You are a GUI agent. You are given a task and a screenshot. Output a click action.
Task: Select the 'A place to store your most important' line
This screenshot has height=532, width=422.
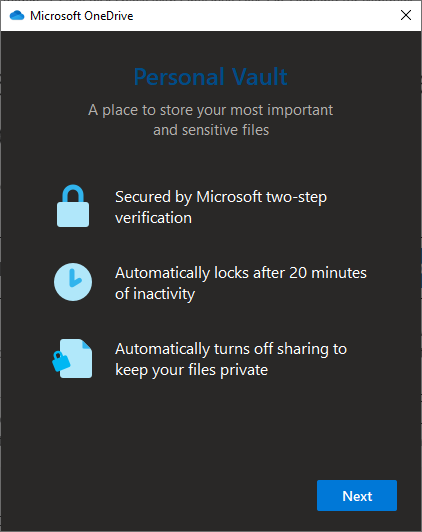tap(211, 110)
